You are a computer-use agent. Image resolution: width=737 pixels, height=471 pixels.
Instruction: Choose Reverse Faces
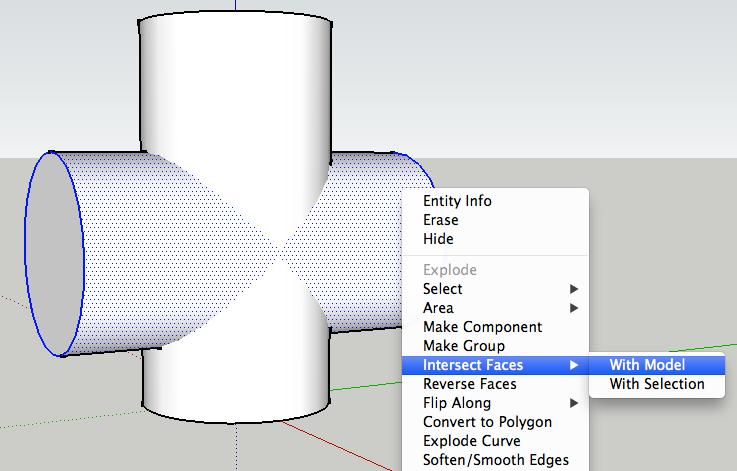(x=495, y=384)
